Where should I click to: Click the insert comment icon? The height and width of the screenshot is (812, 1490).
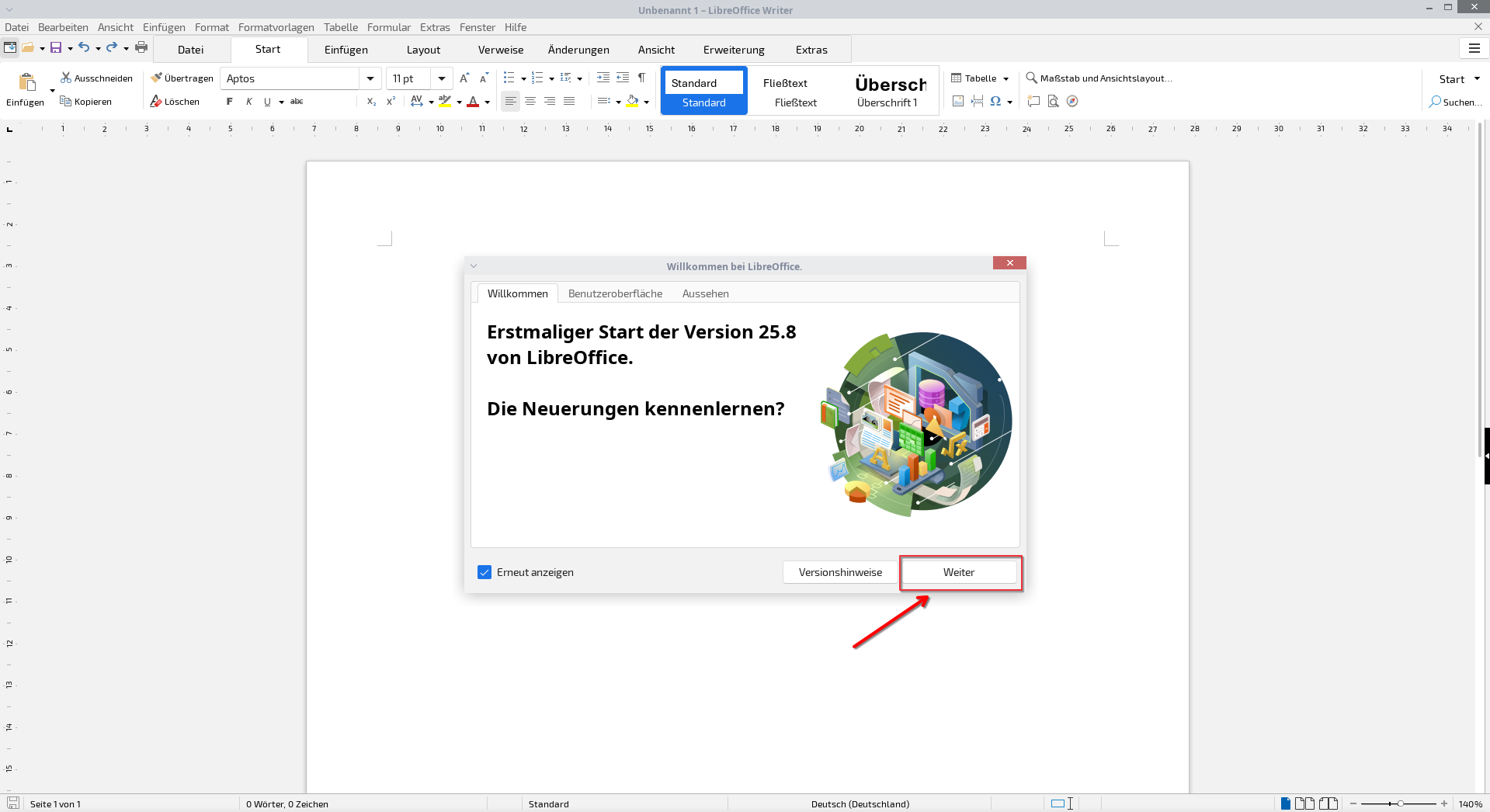(x=1033, y=101)
